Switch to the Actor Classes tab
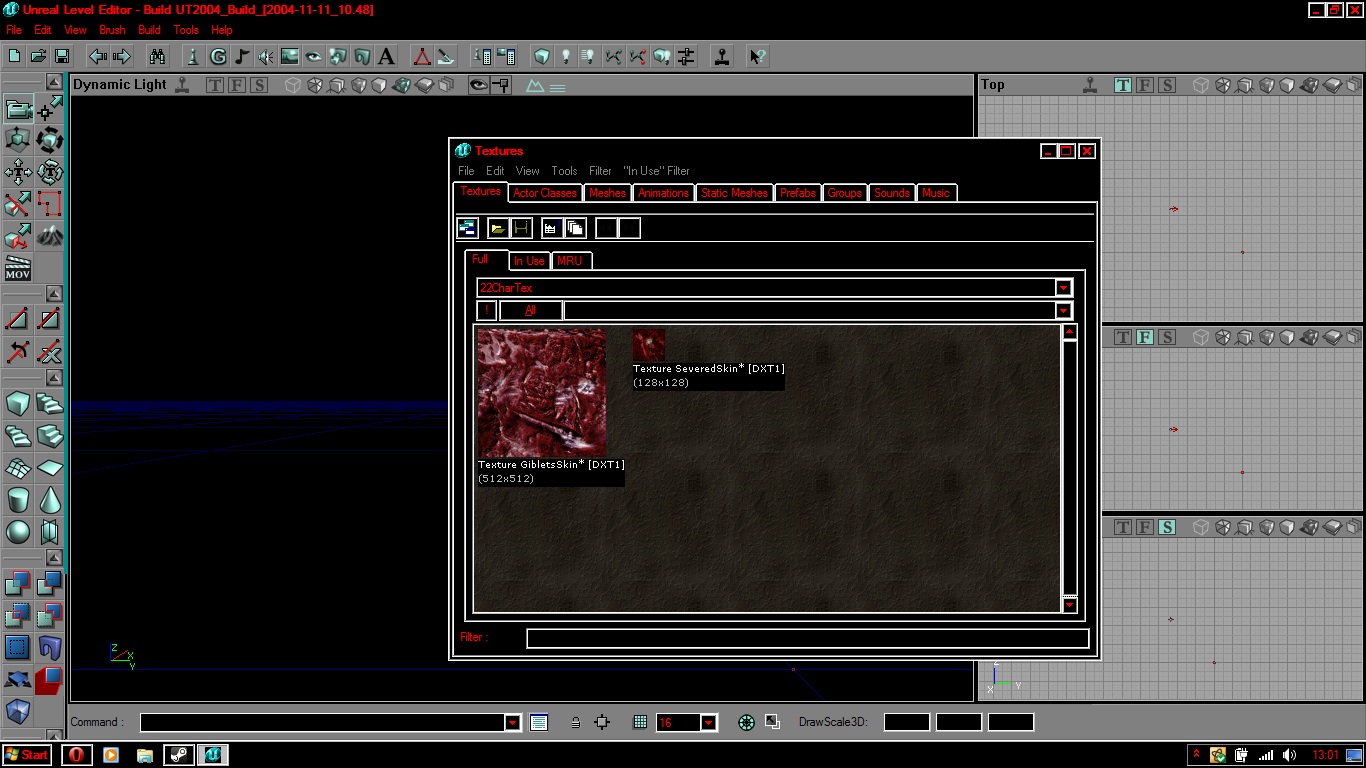 pos(545,193)
